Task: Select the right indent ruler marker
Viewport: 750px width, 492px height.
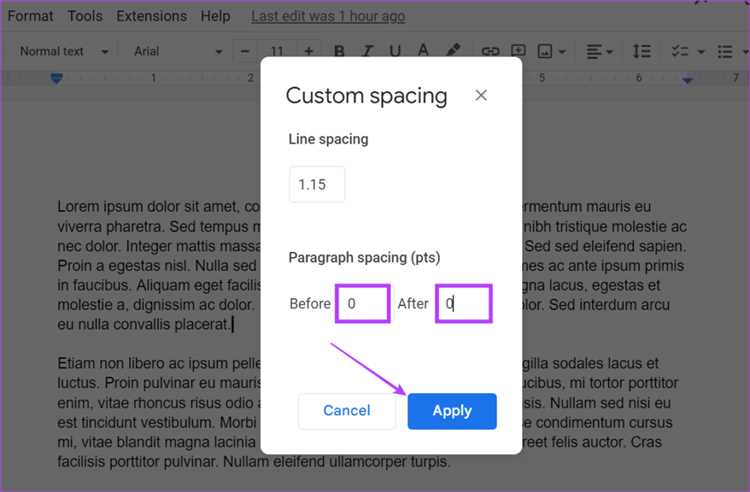Action: pyautogui.click(x=687, y=79)
